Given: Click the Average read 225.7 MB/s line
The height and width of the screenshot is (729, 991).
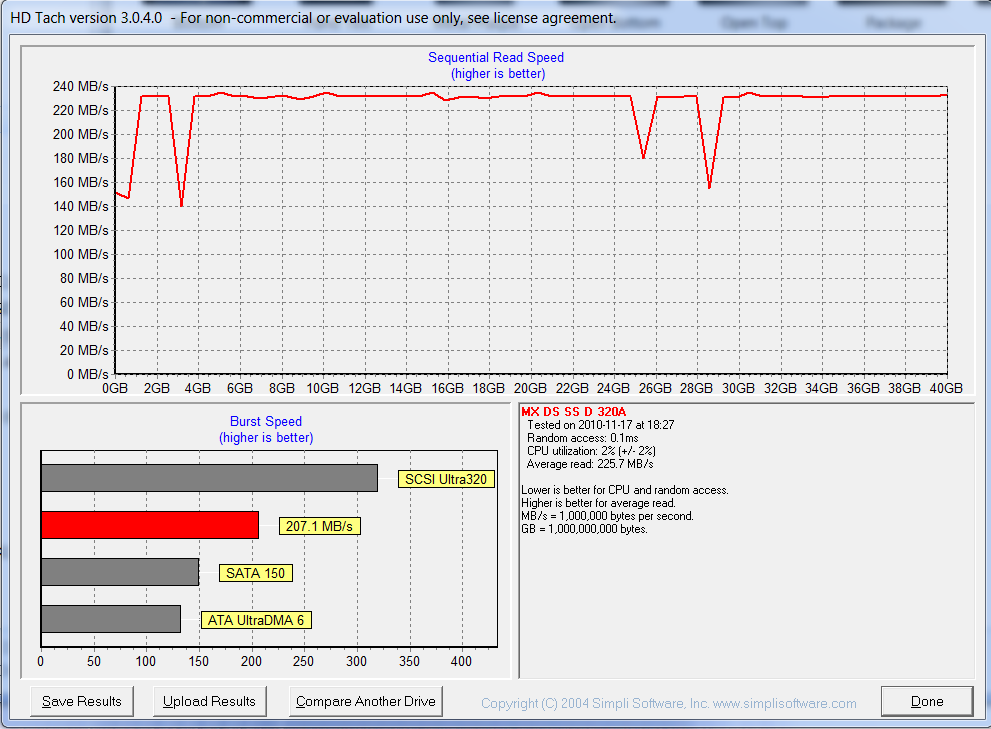Looking at the screenshot, I should coord(590,464).
